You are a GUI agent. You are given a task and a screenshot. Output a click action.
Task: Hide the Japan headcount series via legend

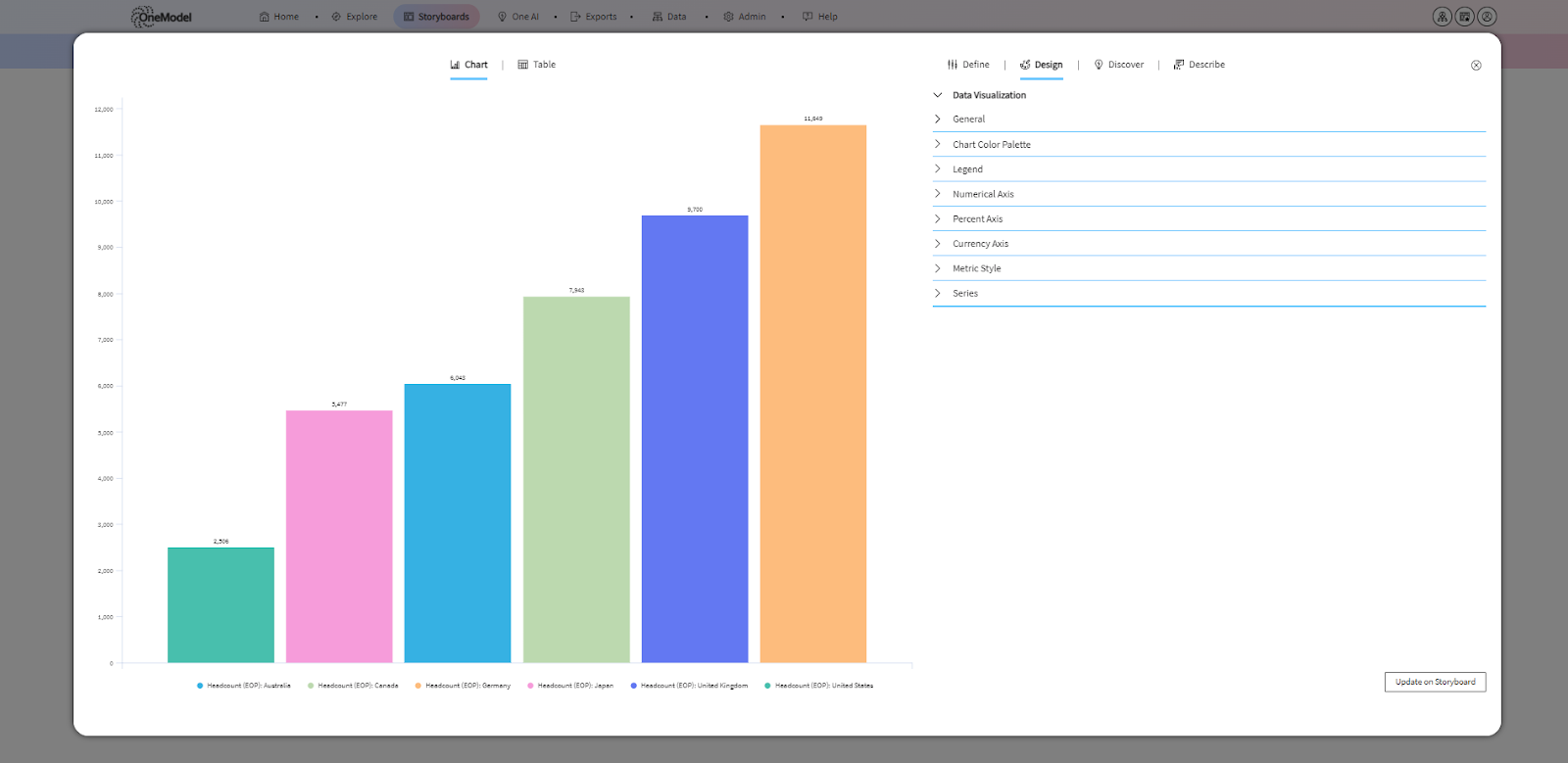pyautogui.click(x=574, y=686)
